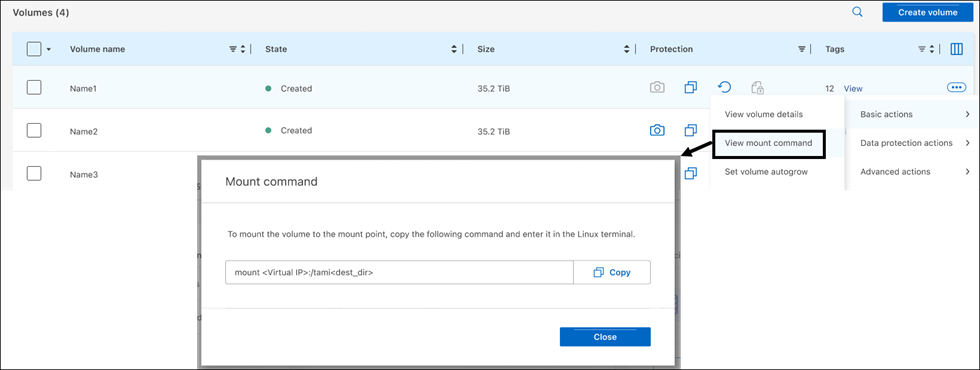
Task: Expand the Advanced actions submenu
Action: click(912, 171)
